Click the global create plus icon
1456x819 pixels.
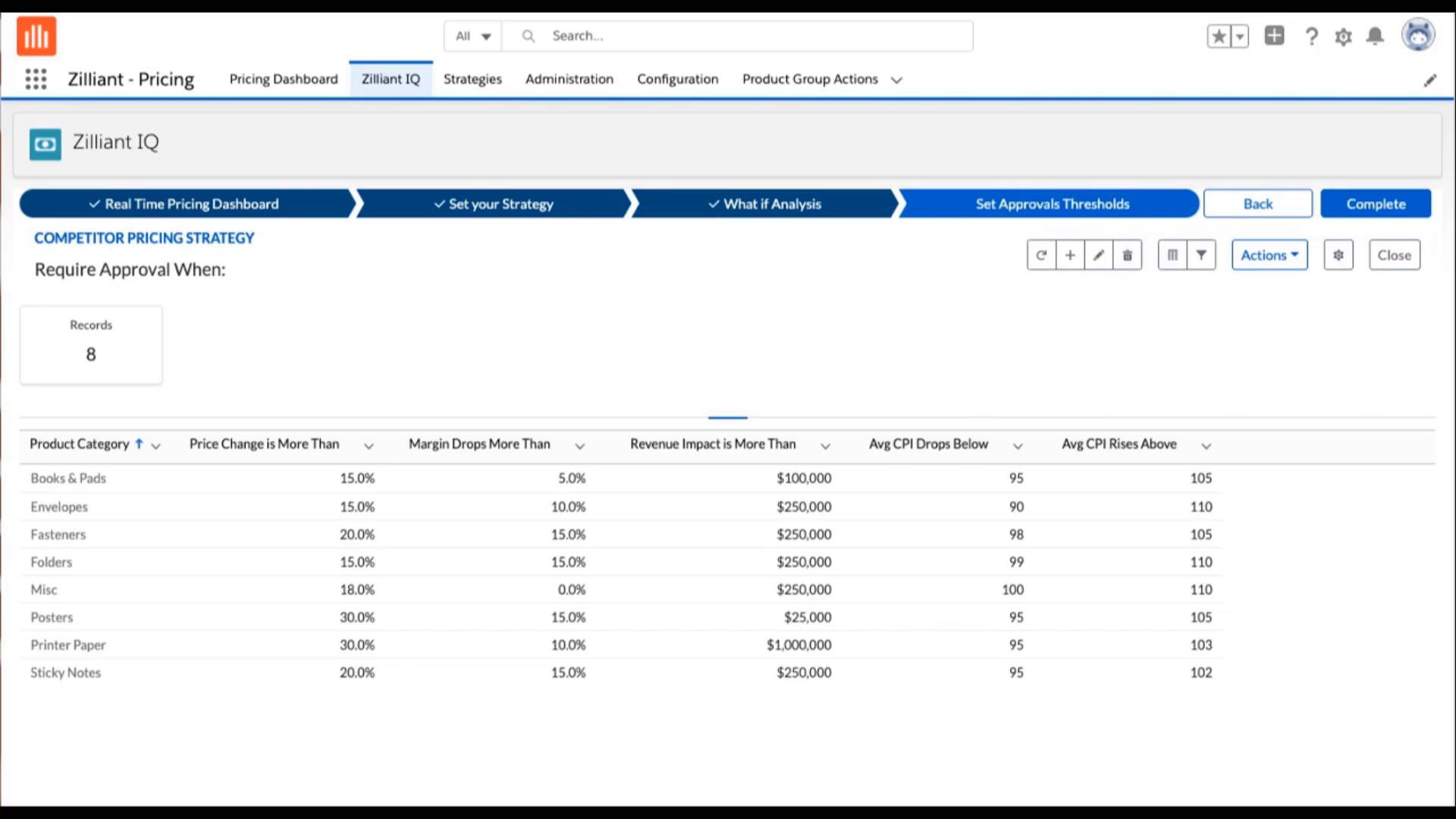1274,36
